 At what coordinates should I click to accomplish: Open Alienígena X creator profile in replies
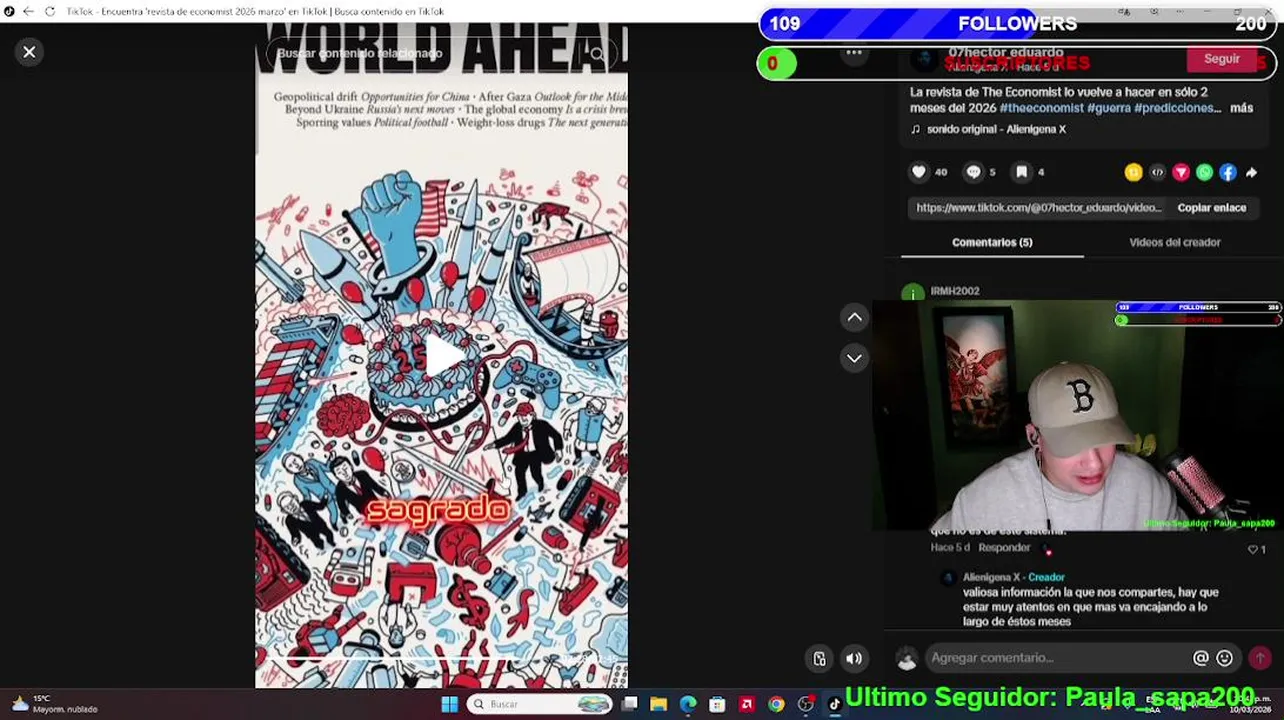(991, 577)
